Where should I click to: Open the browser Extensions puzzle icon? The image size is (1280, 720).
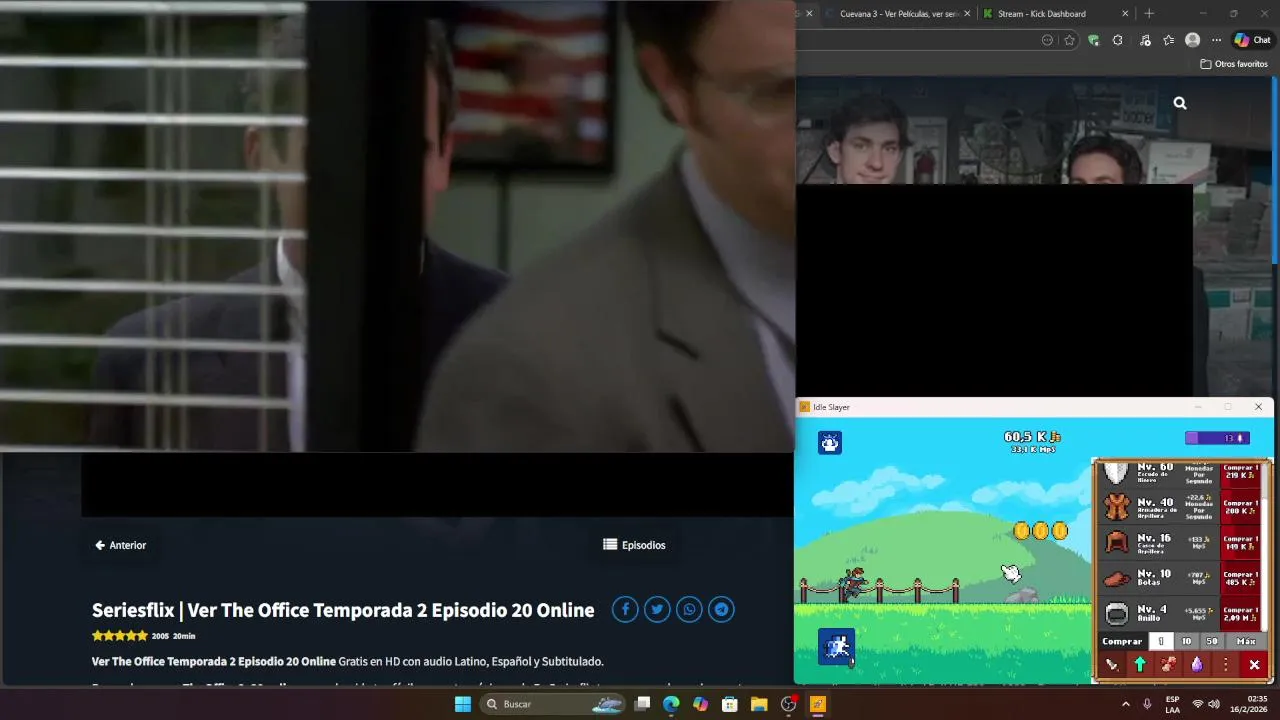pos(1117,40)
